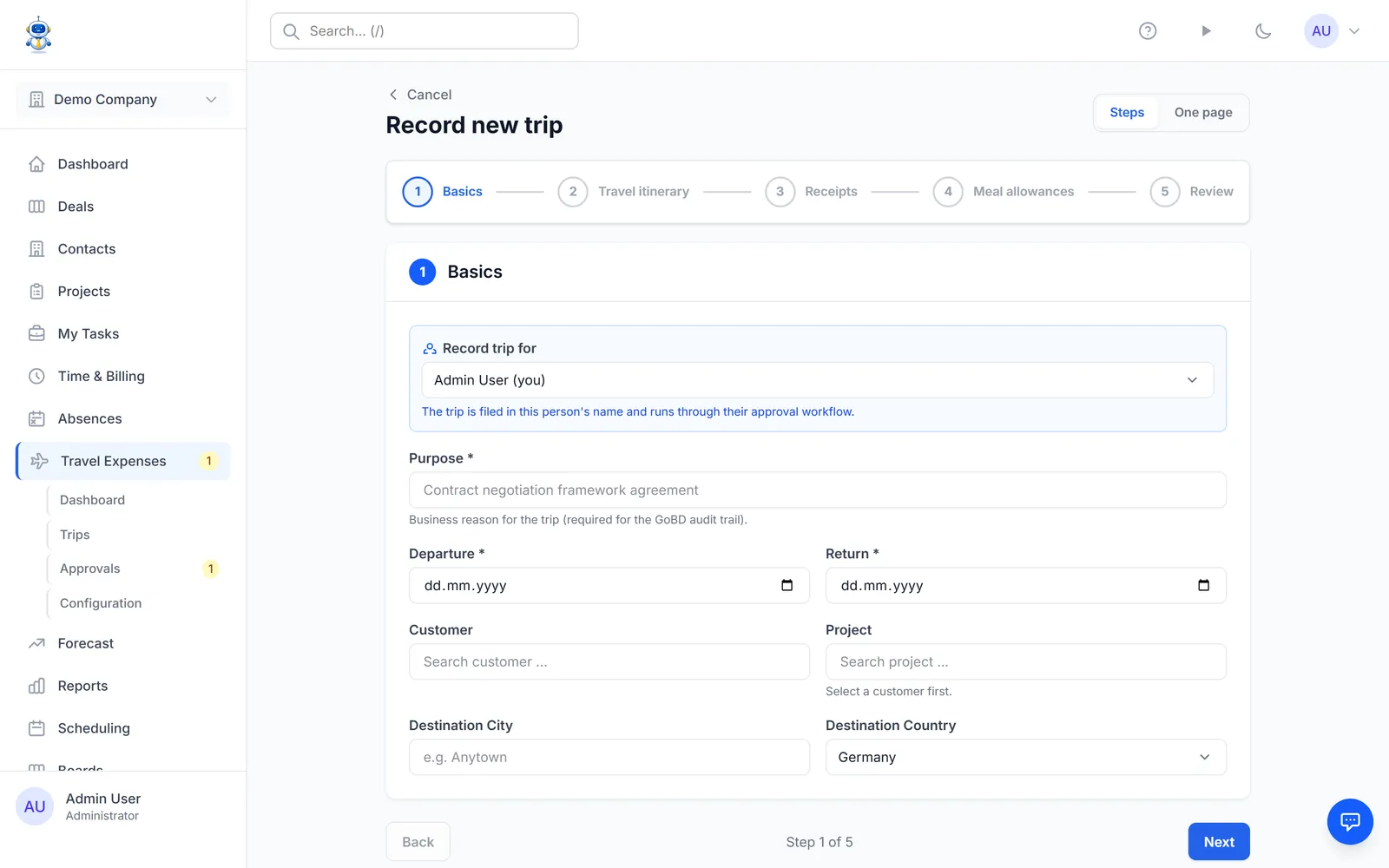Image resolution: width=1389 pixels, height=868 pixels.
Task: Toggle dark mode moon icon
Action: tap(1263, 31)
